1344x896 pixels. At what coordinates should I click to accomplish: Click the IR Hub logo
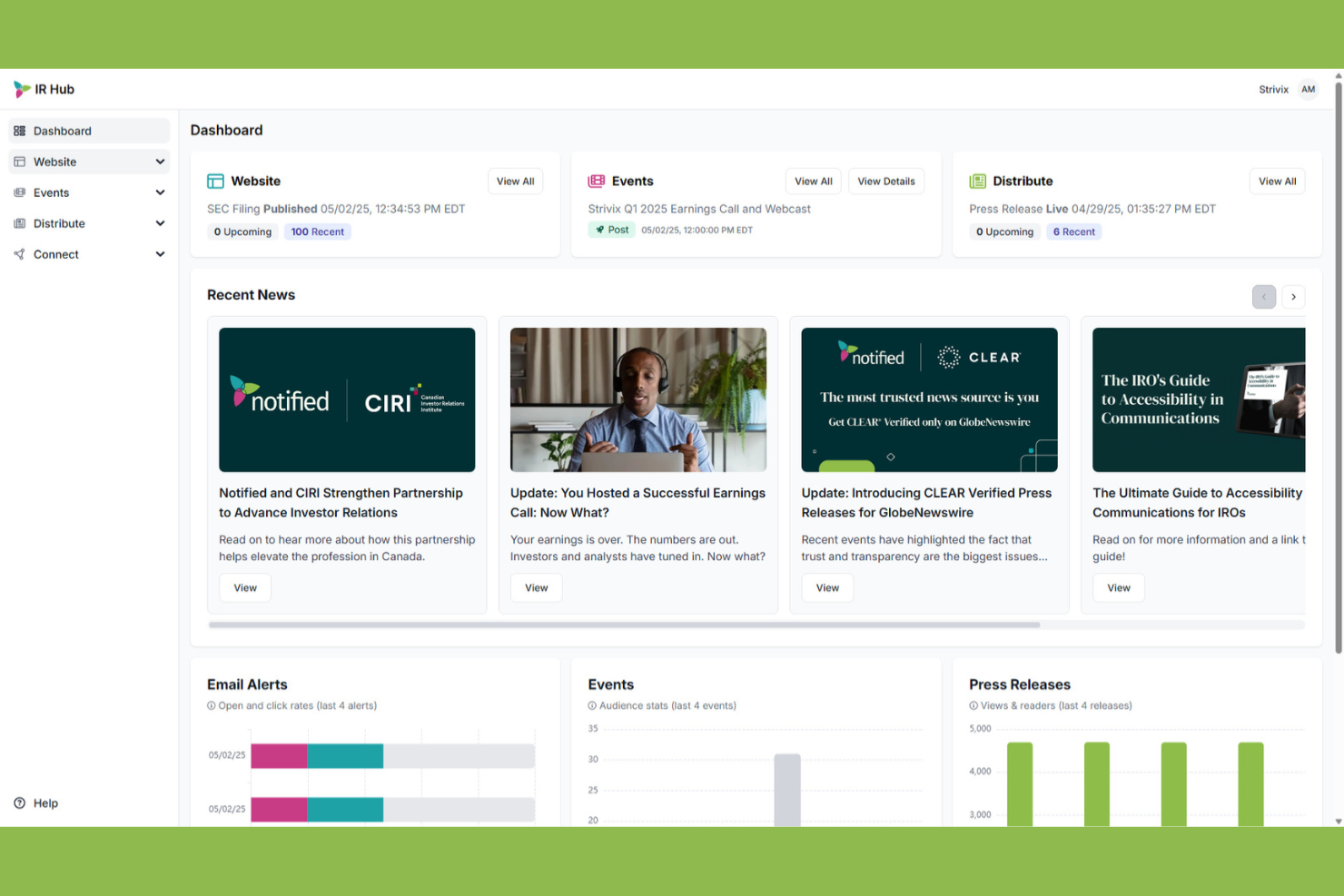[43, 89]
